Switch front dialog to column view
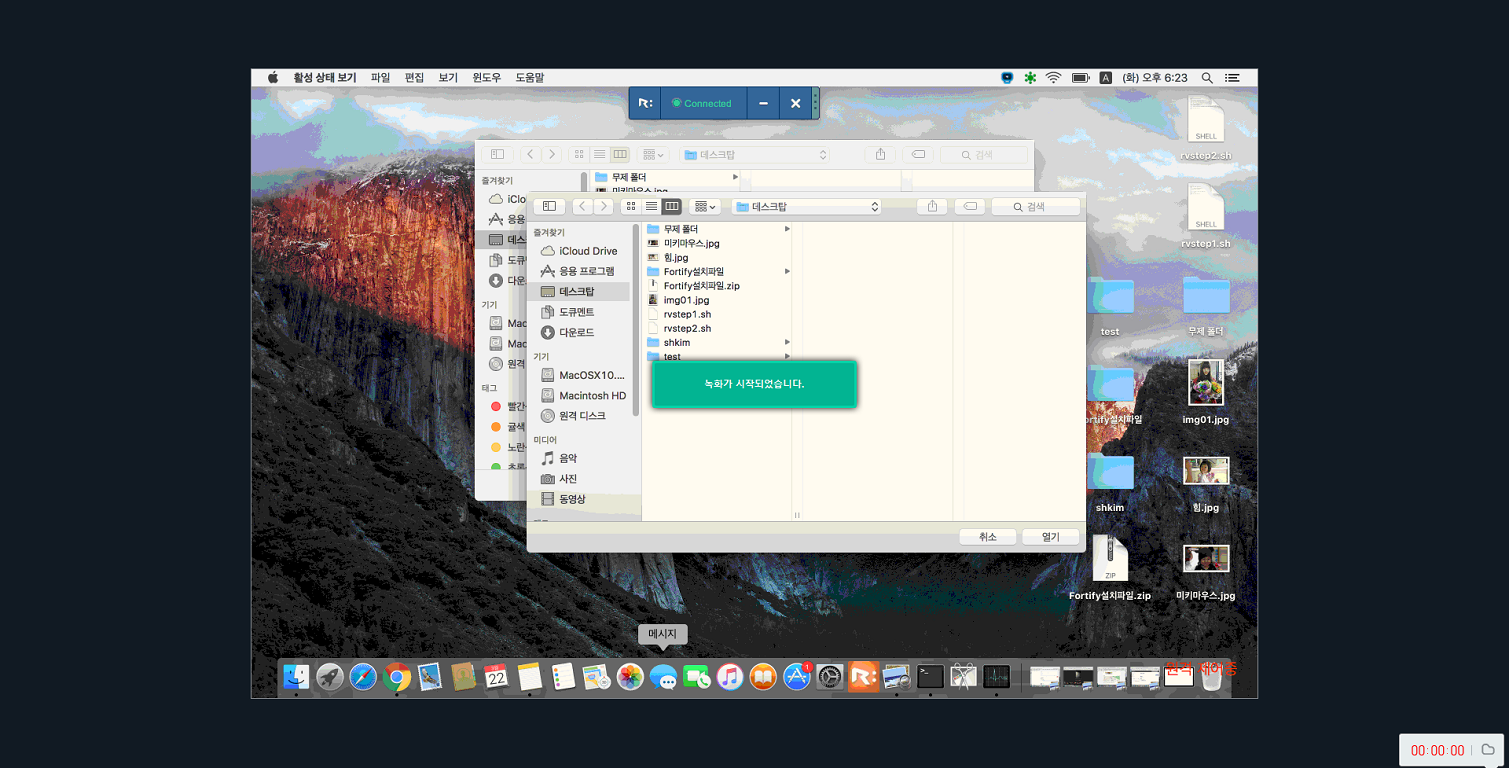 pyautogui.click(x=672, y=206)
